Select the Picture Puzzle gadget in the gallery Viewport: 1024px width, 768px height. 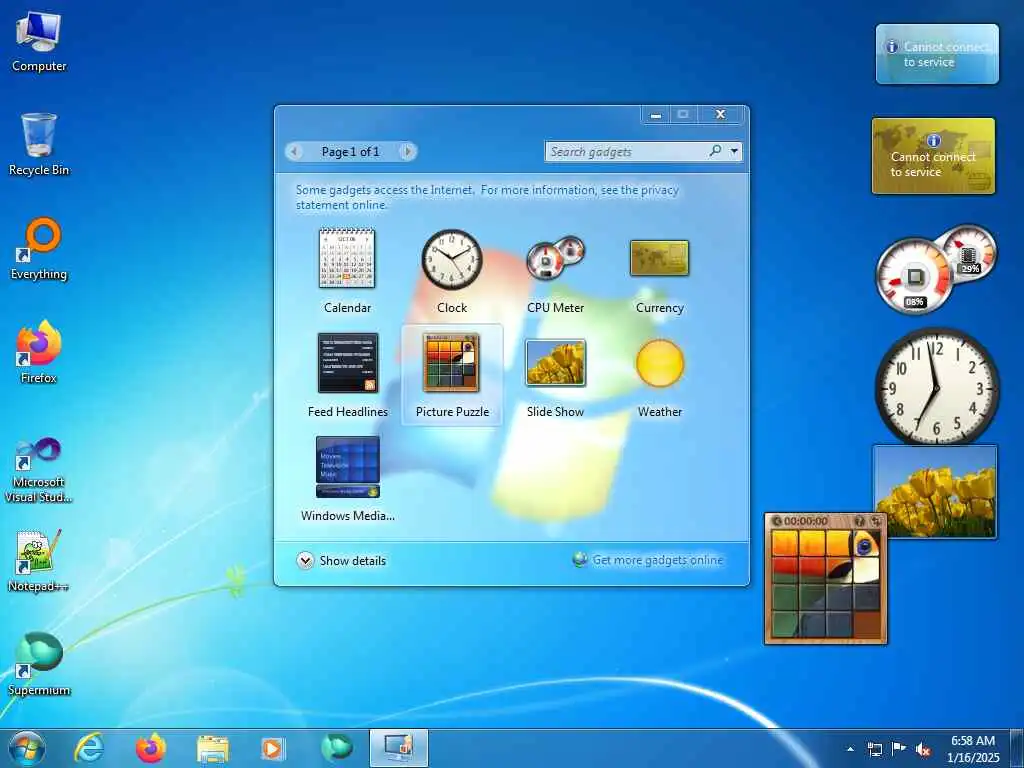point(452,375)
